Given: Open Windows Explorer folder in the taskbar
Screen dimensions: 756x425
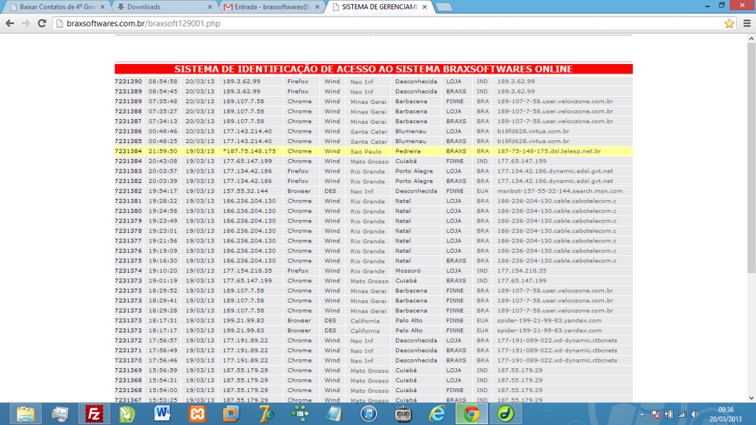Looking at the screenshot, I should 25,413.
